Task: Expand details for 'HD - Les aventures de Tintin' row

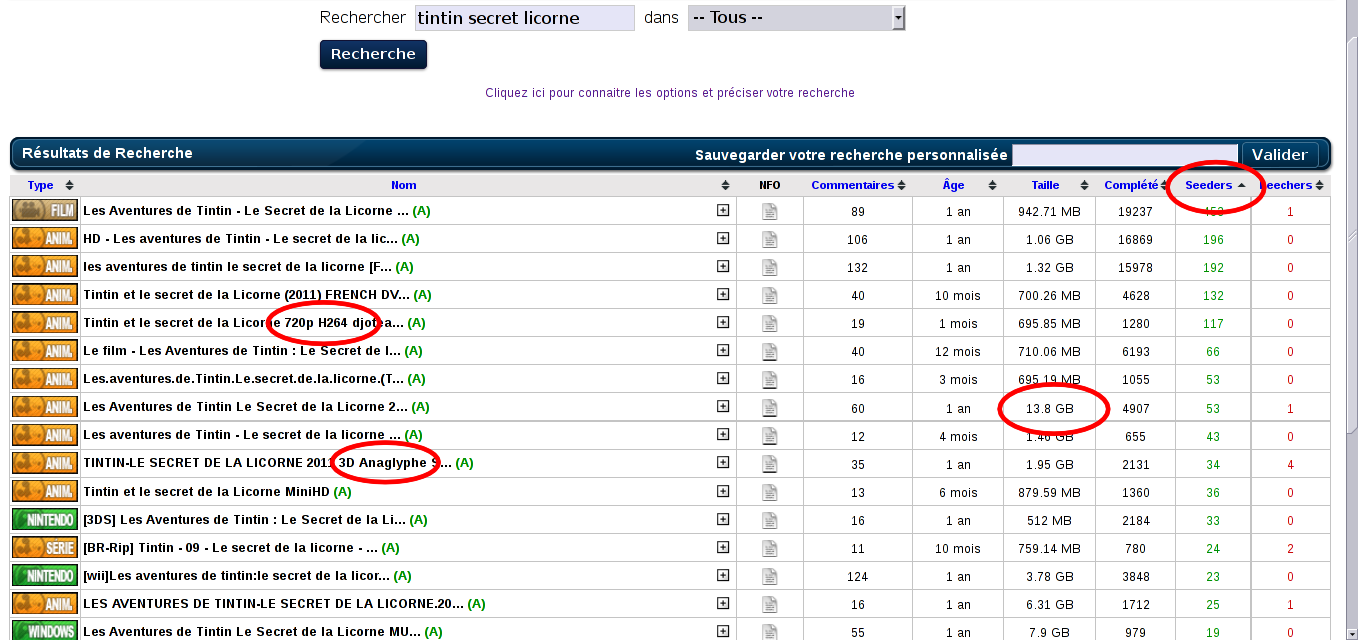Action: click(723, 239)
